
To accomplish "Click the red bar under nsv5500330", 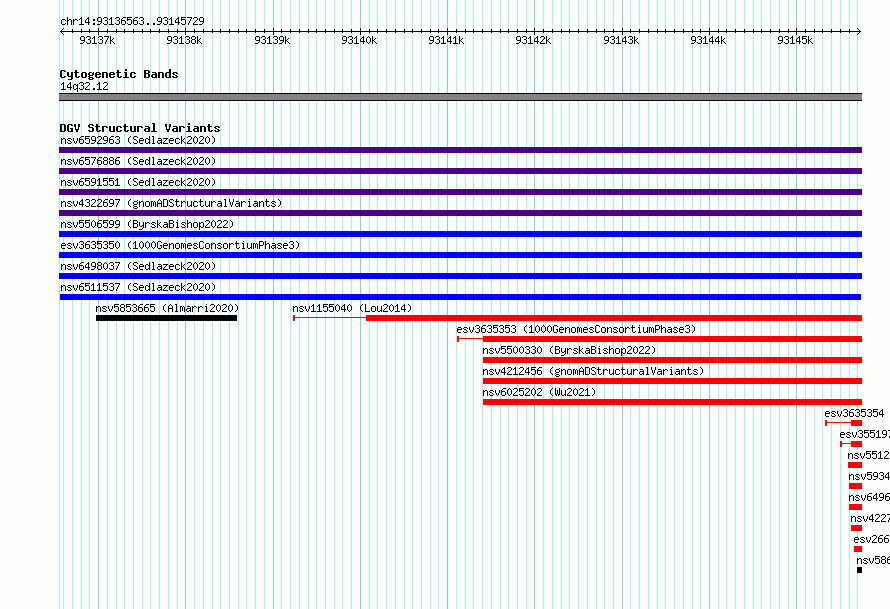I will click(673, 360).
